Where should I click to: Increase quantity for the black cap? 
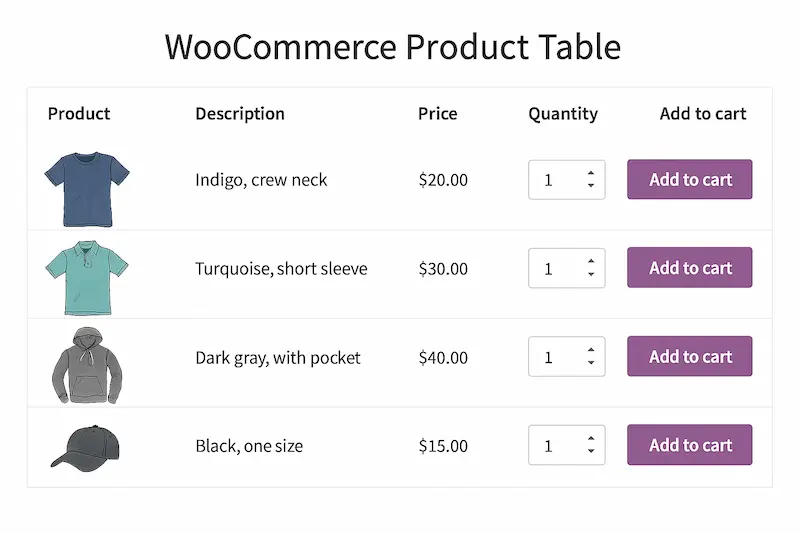591,438
